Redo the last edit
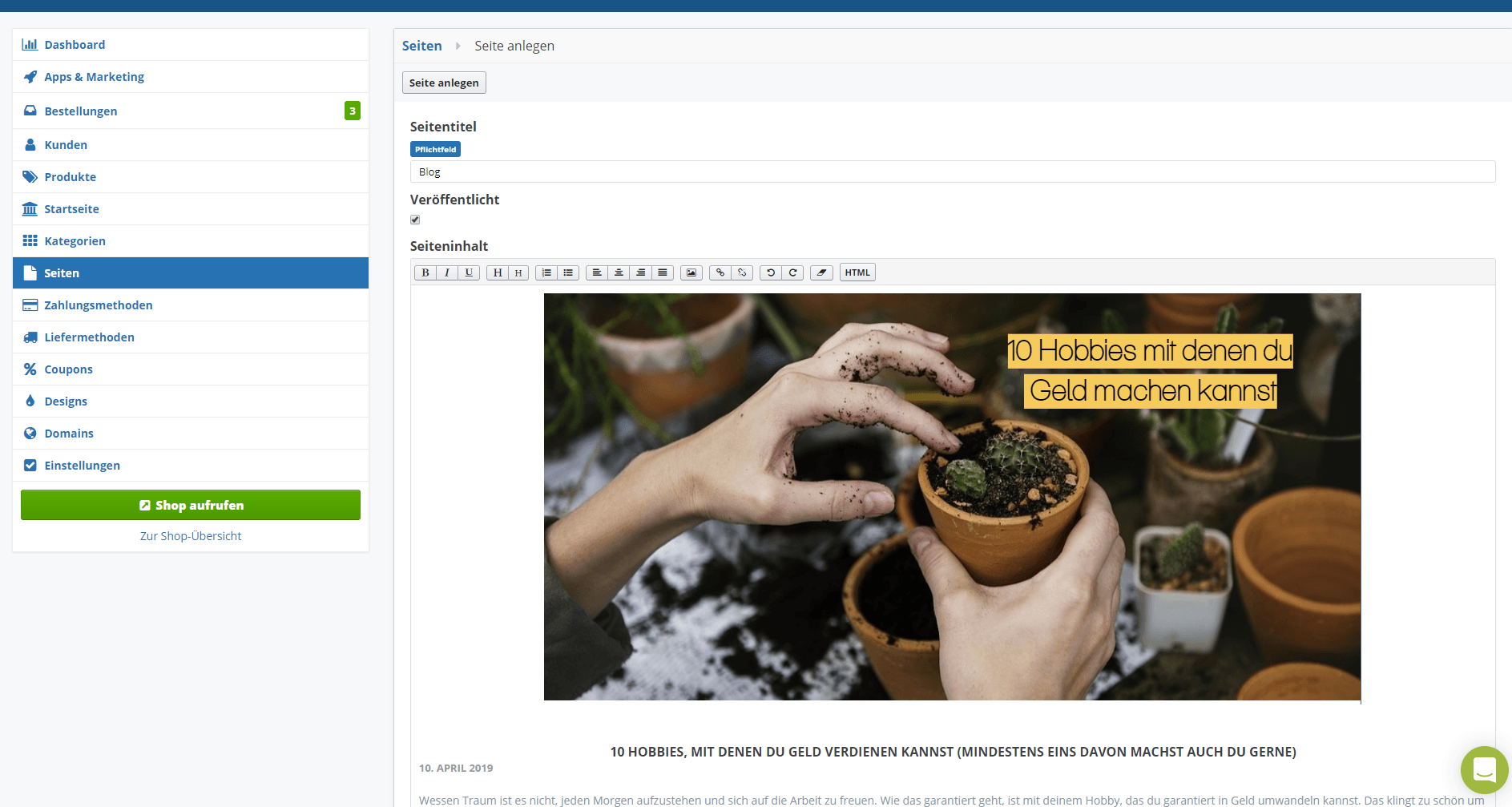The height and width of the screenshot is (807, 1512). point(792,272)
